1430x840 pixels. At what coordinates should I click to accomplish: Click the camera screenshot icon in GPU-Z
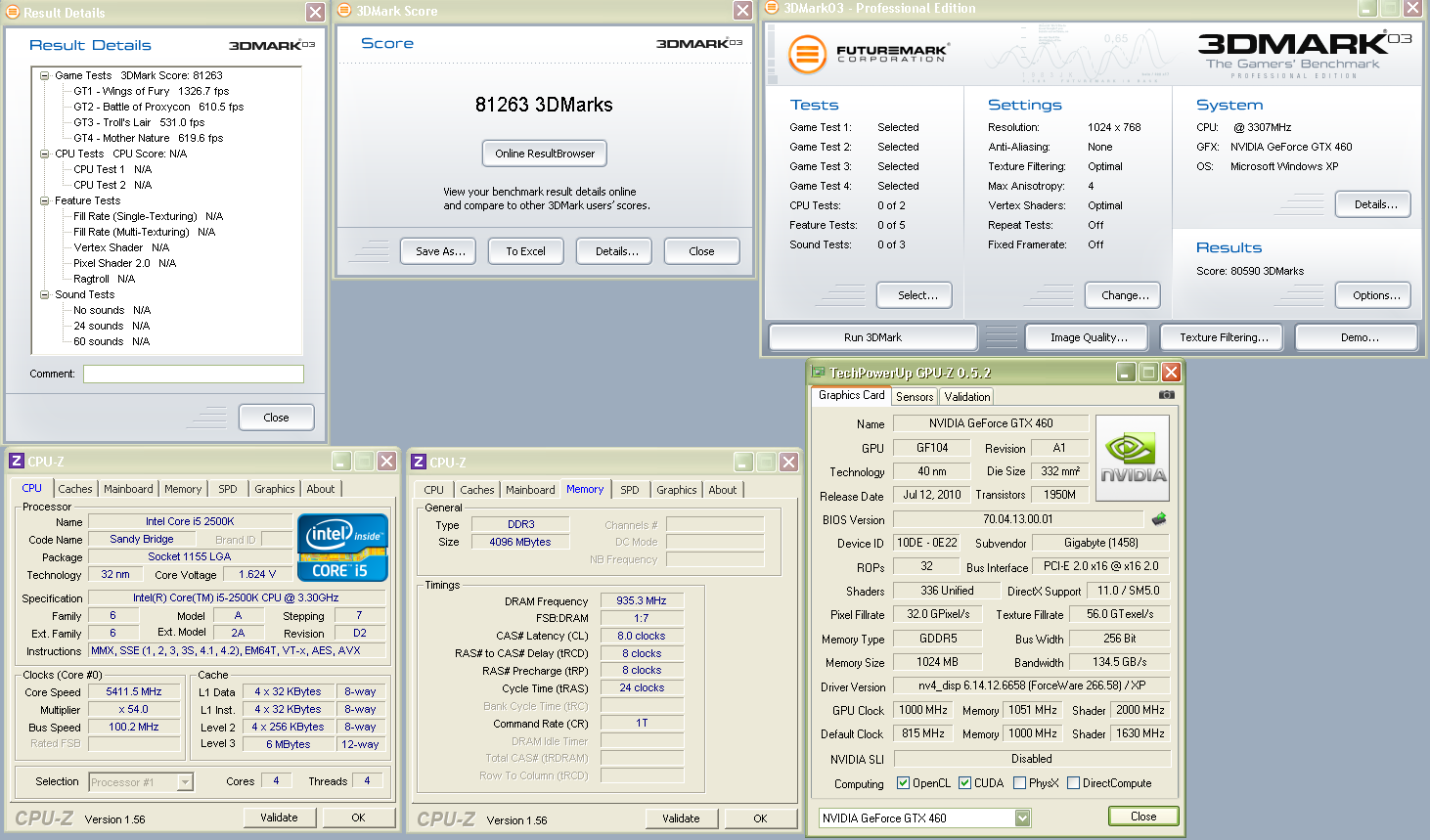coord(1166,395)
